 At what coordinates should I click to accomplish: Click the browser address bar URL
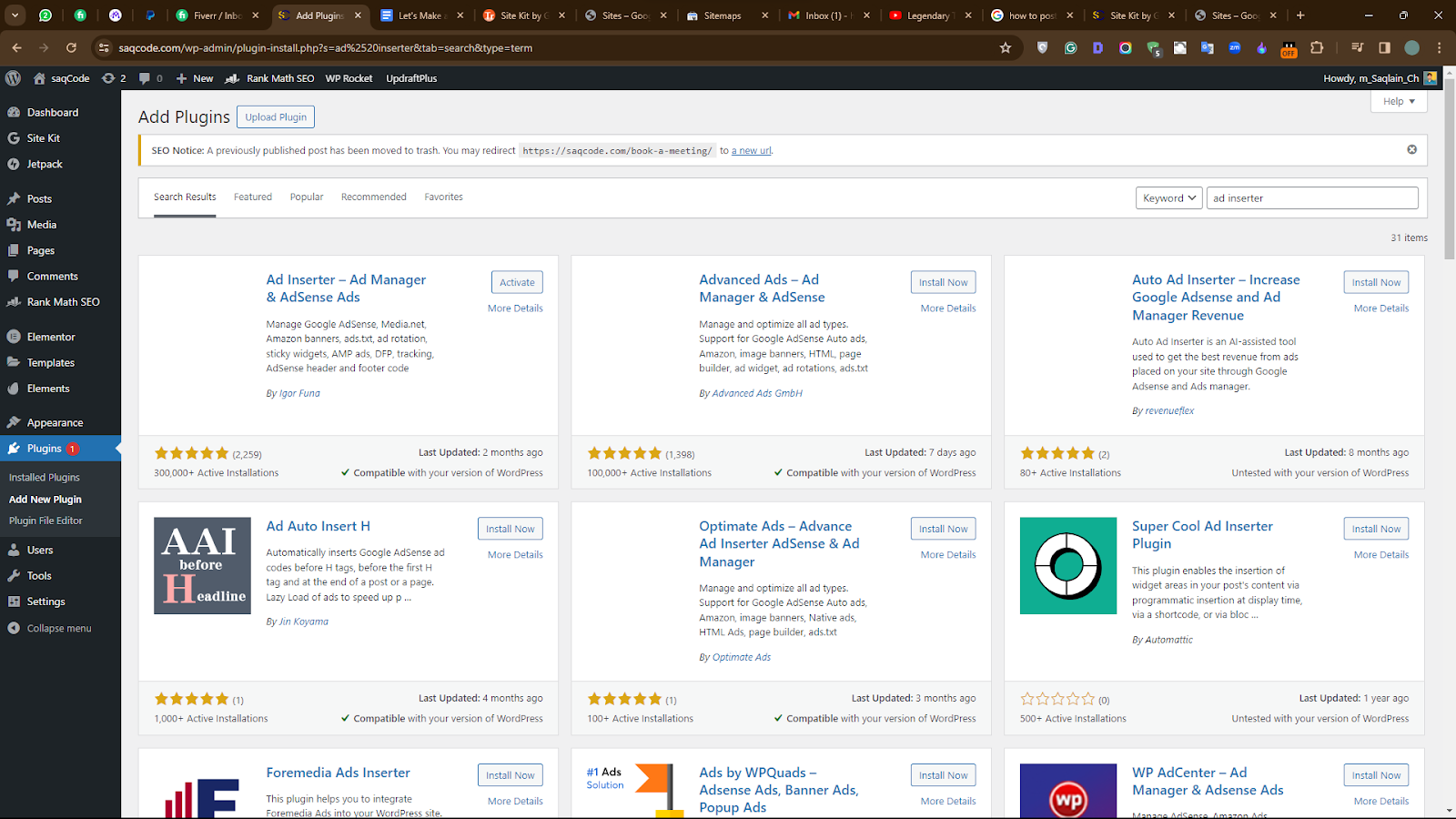tap(325, 47)
